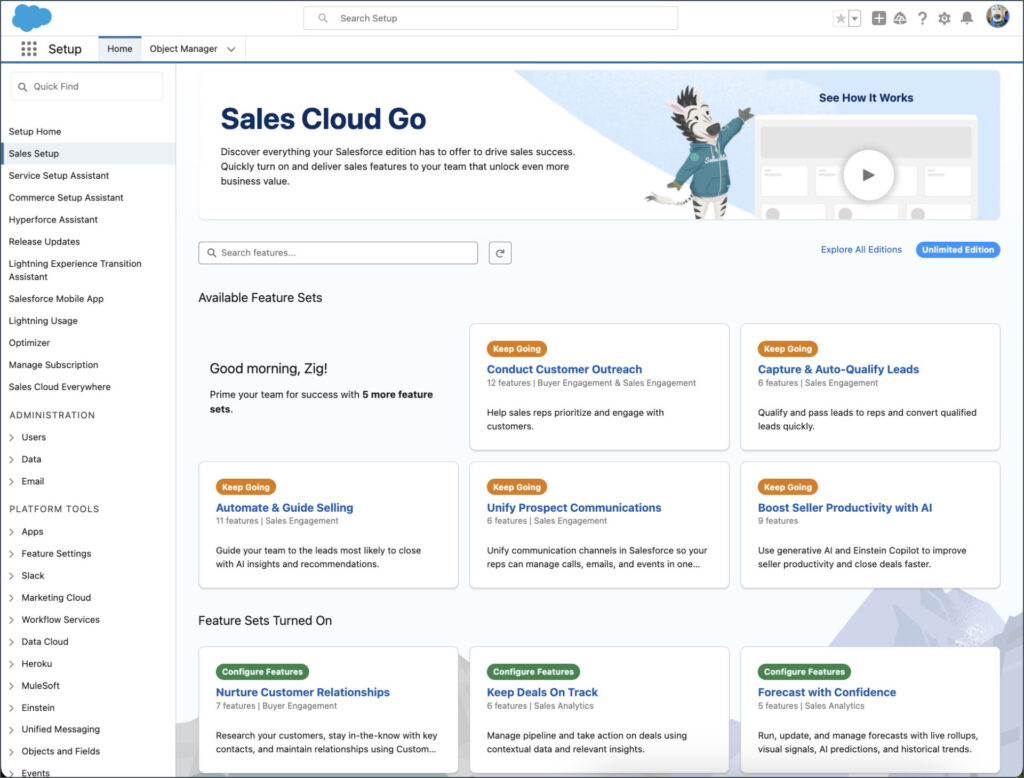This screenshot has width=1024, height=778.
Task: Open Nurture Customer Relationships feature set
Action: [x=302, y=692]
